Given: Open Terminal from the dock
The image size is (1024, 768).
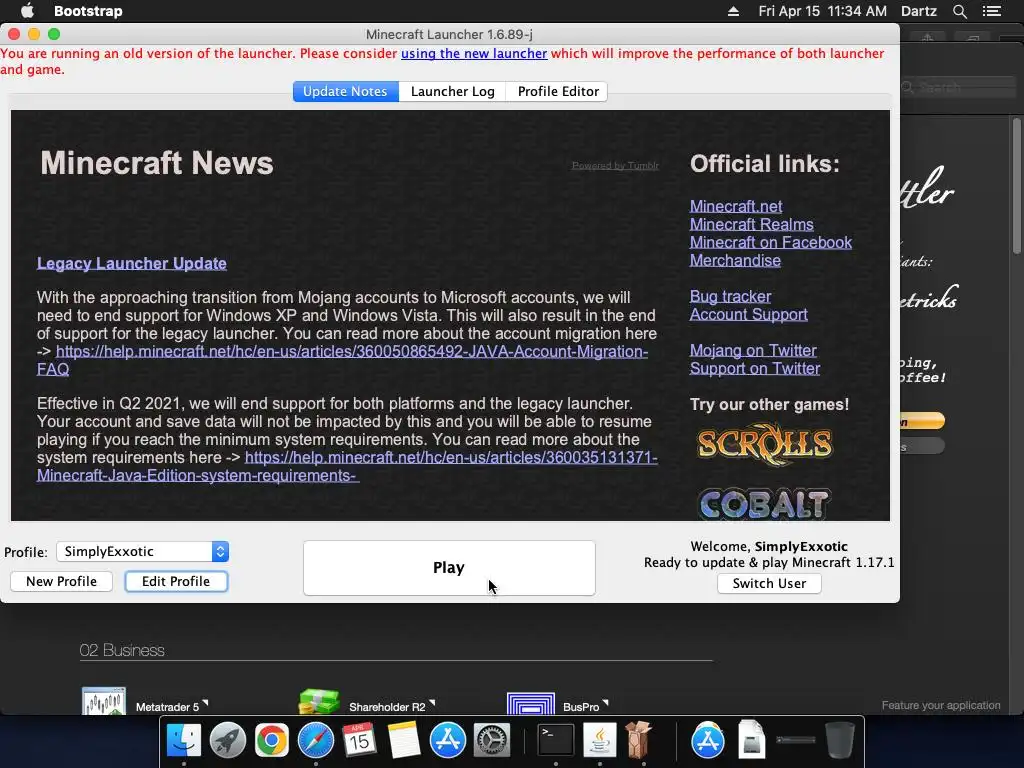Looking at the screenshot, I should click(556, 740).
